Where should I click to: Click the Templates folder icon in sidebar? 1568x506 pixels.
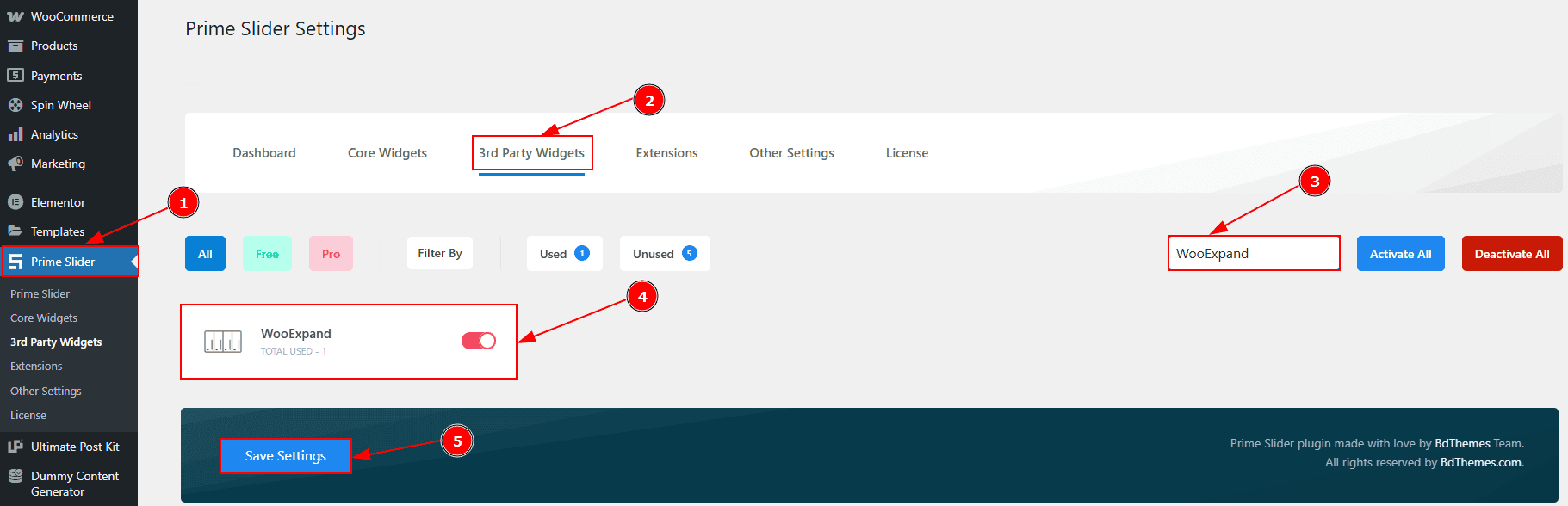[15, 231]
